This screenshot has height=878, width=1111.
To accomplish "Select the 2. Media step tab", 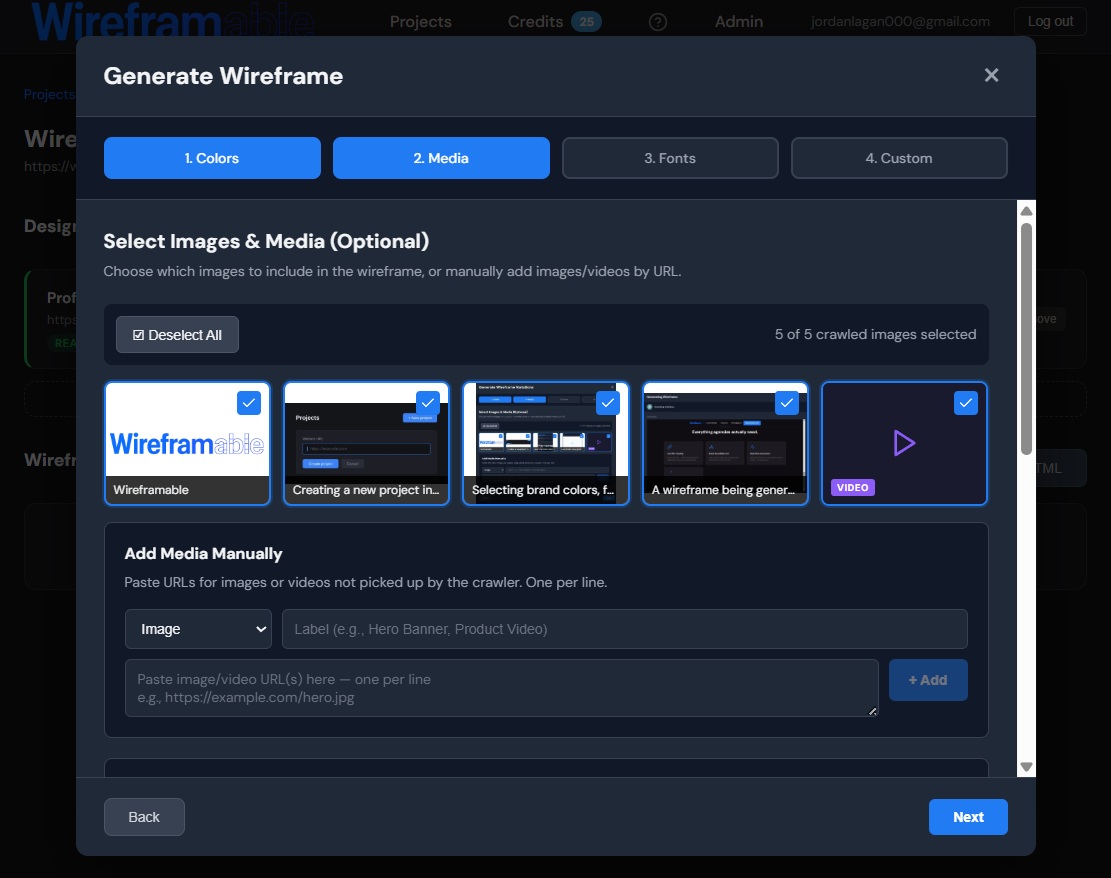I will 441,158.
